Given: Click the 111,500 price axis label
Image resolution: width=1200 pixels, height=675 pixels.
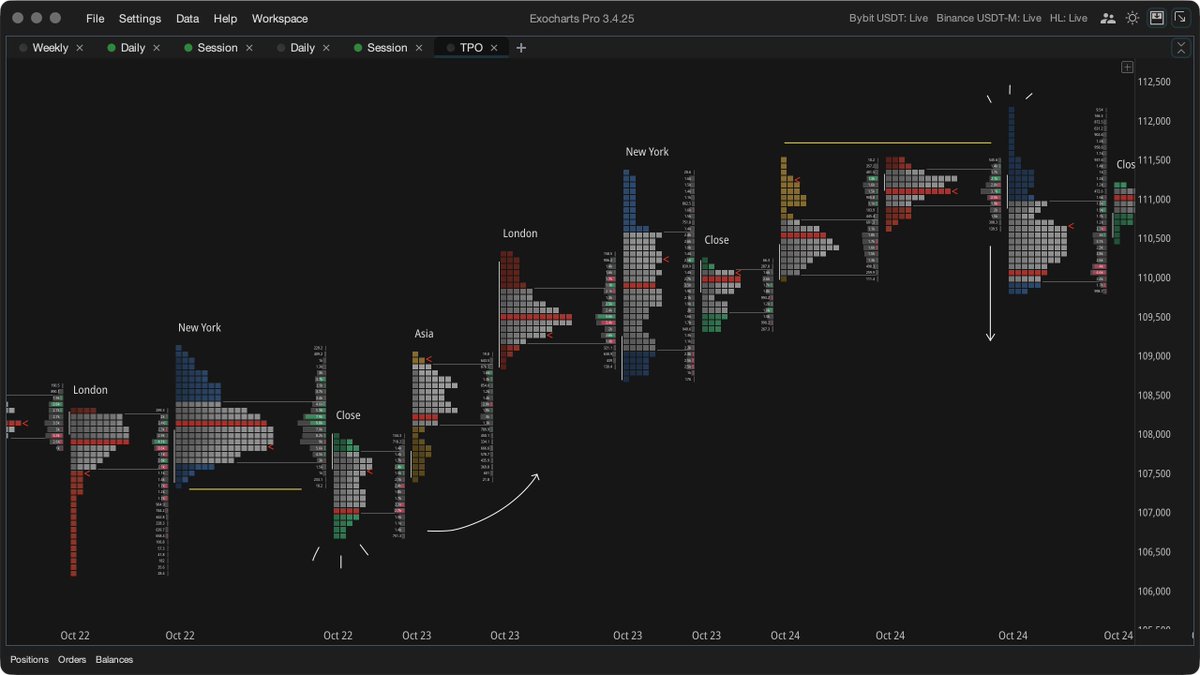Looking at the screenshot, I should tap(1155, 160).
